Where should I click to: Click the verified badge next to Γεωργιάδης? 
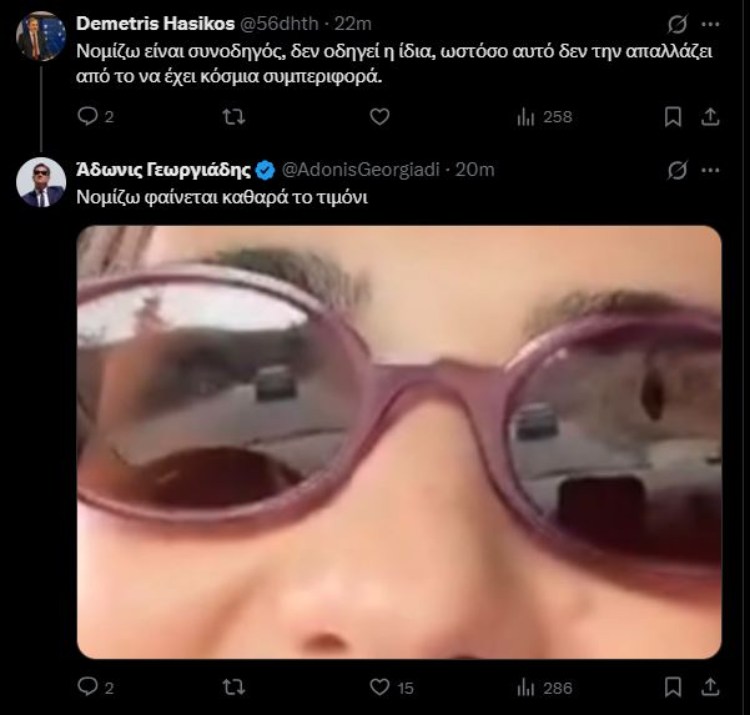pos(265,170)
